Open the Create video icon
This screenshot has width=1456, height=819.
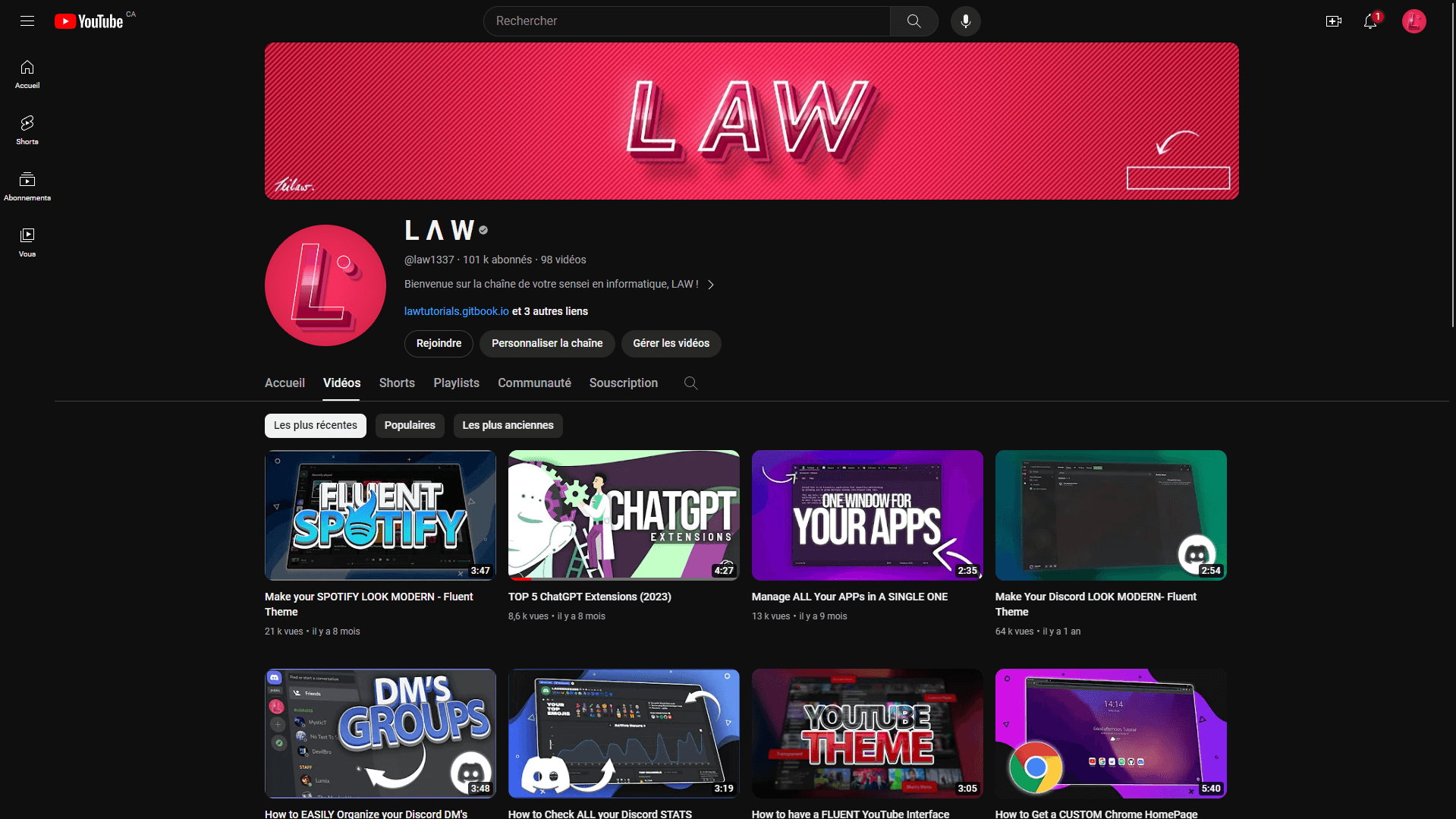coord(1333,21)
